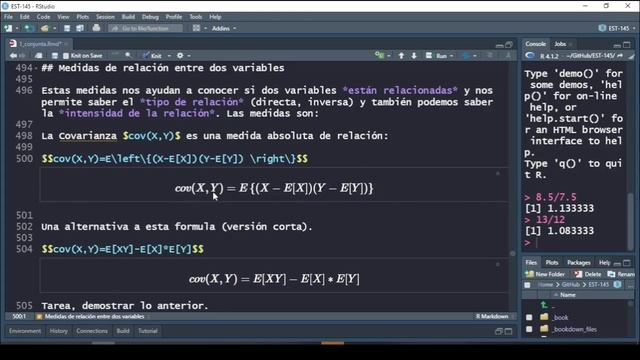Check the _book folder checkbox
This screenshot has width=640, height=360.
[x=529, y=317]
